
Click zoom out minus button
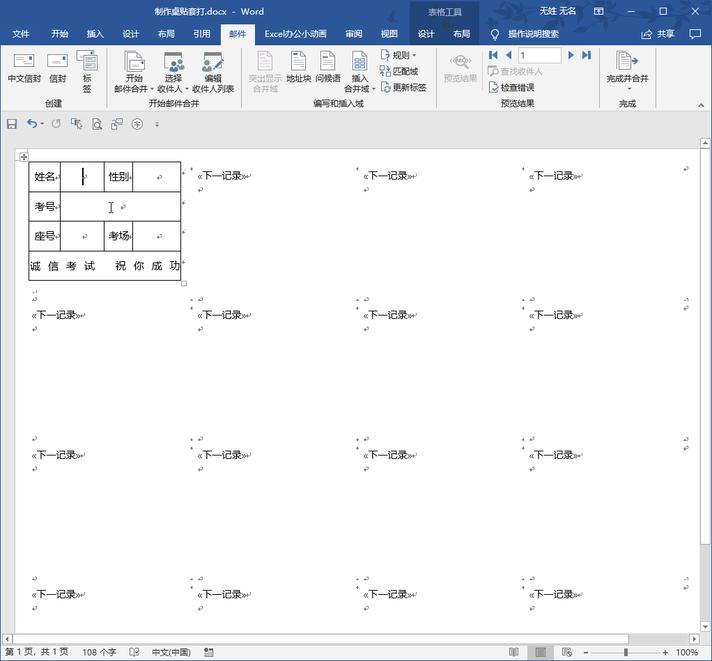[586, 652]
